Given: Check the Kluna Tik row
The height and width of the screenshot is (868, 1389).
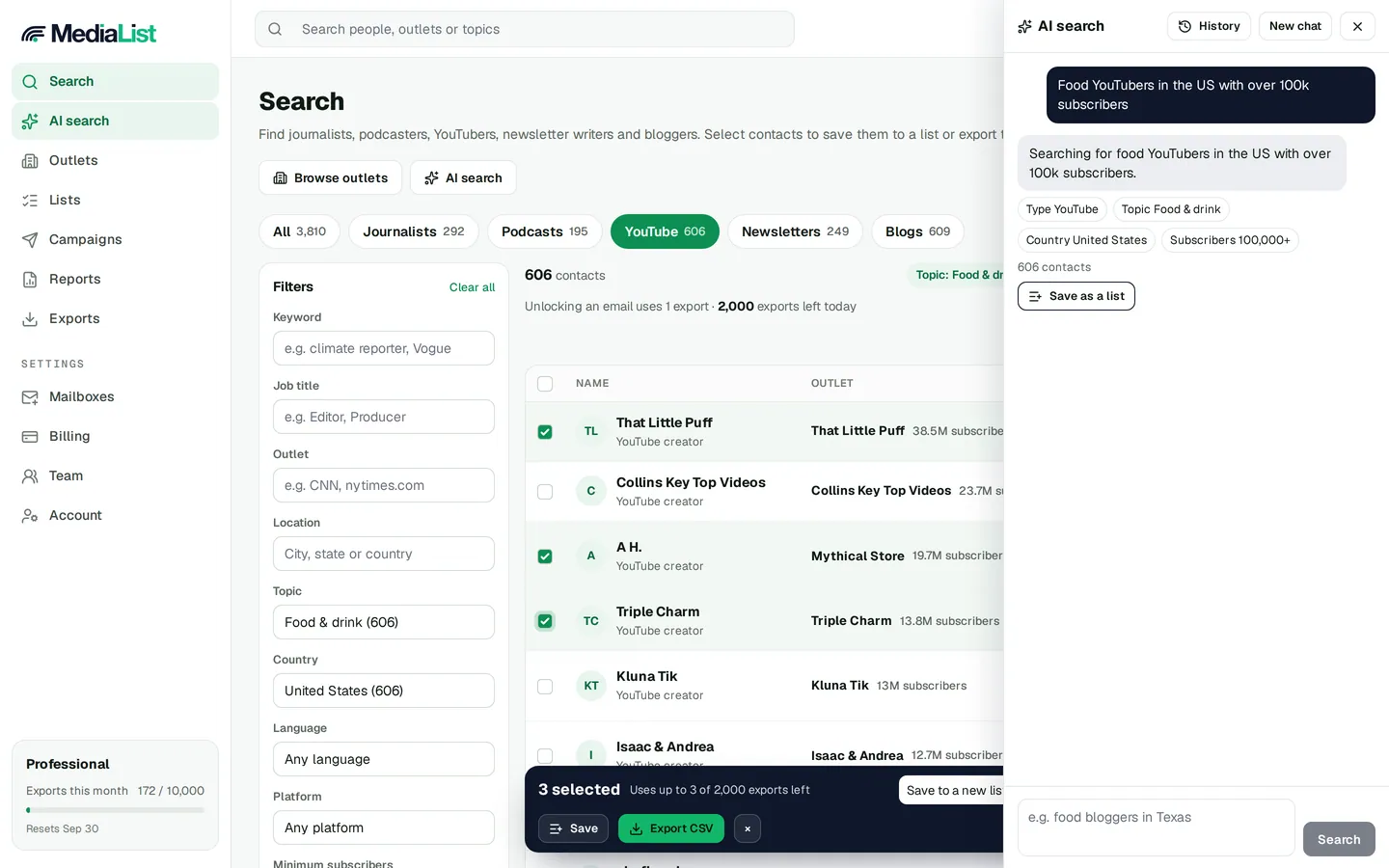Looking at the screenshot, I should [x=545, y=687].
